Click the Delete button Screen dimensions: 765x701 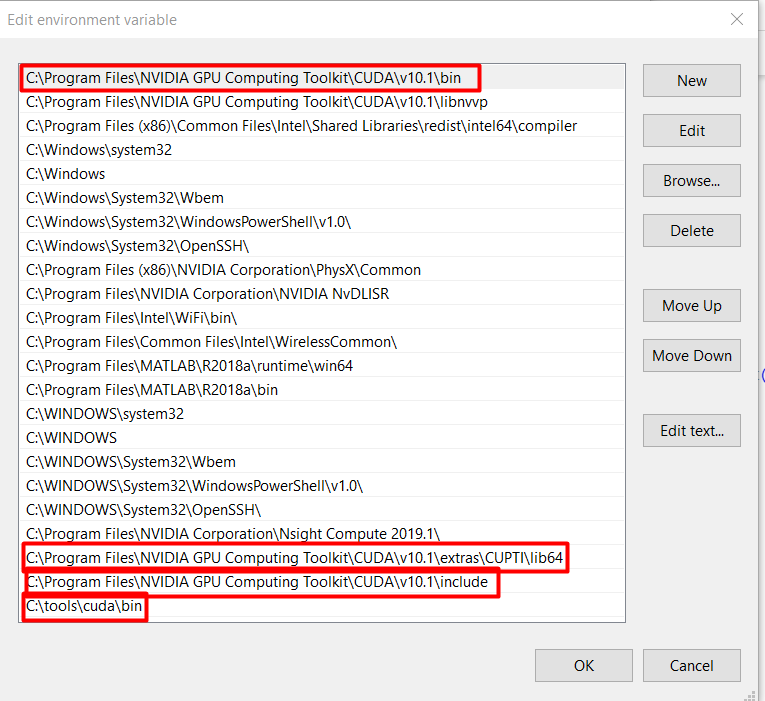(691, 230)
